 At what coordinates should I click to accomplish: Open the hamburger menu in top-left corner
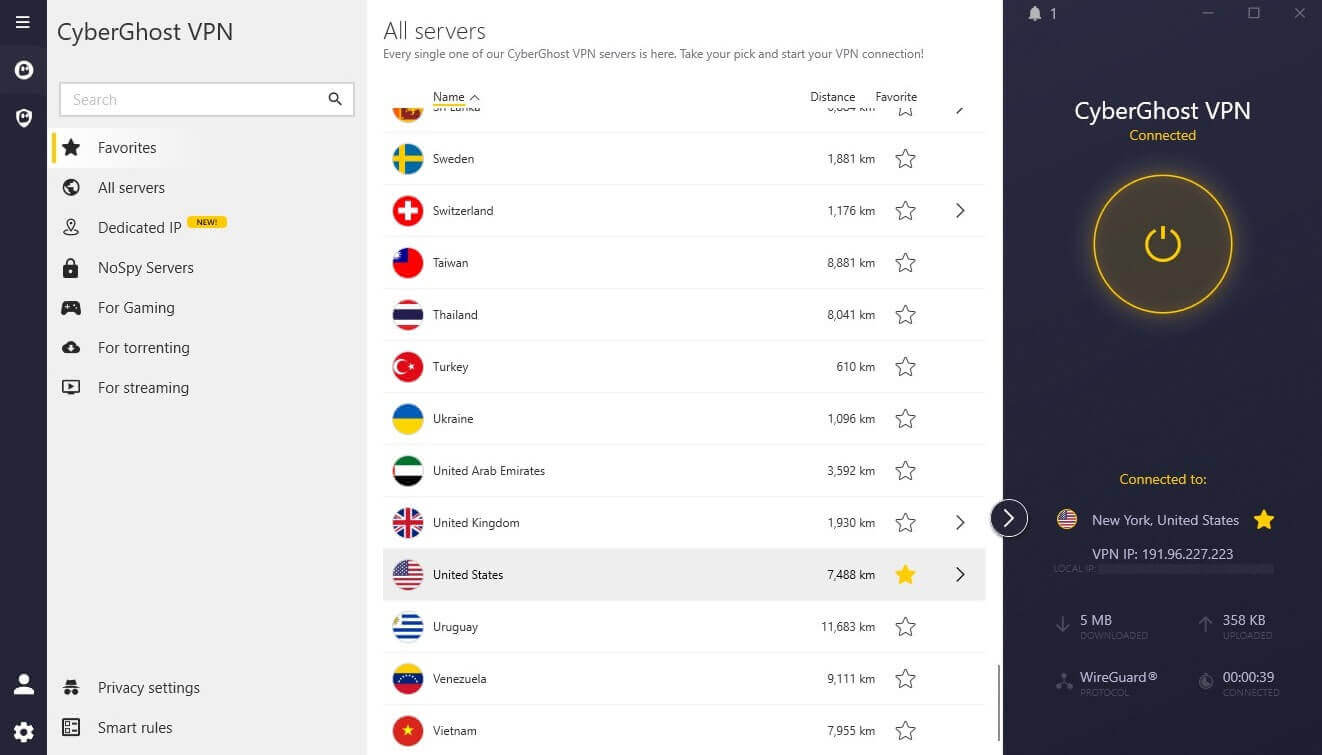tap(22, 22)
